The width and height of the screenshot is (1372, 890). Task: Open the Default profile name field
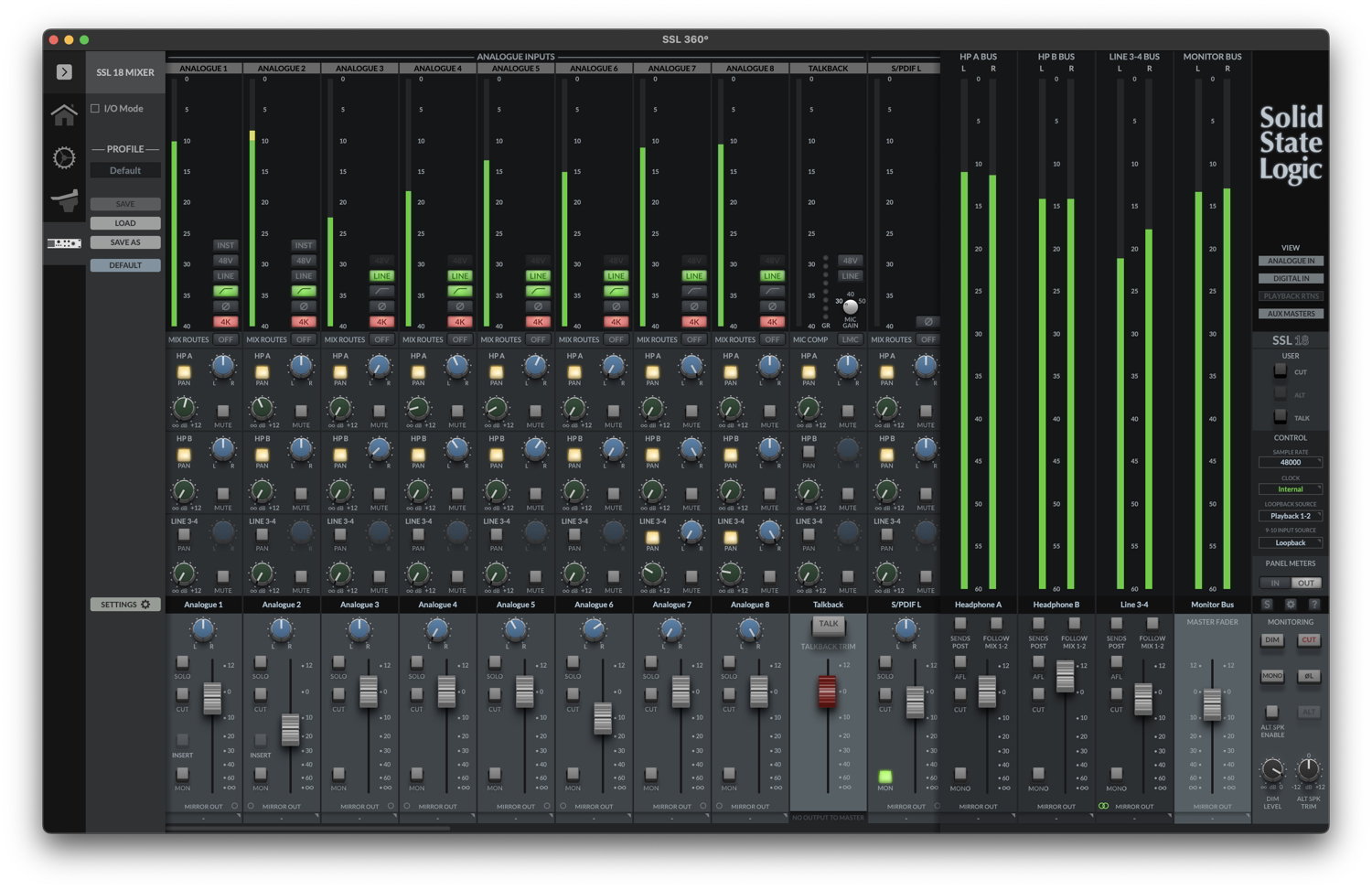tap(125, 171)
